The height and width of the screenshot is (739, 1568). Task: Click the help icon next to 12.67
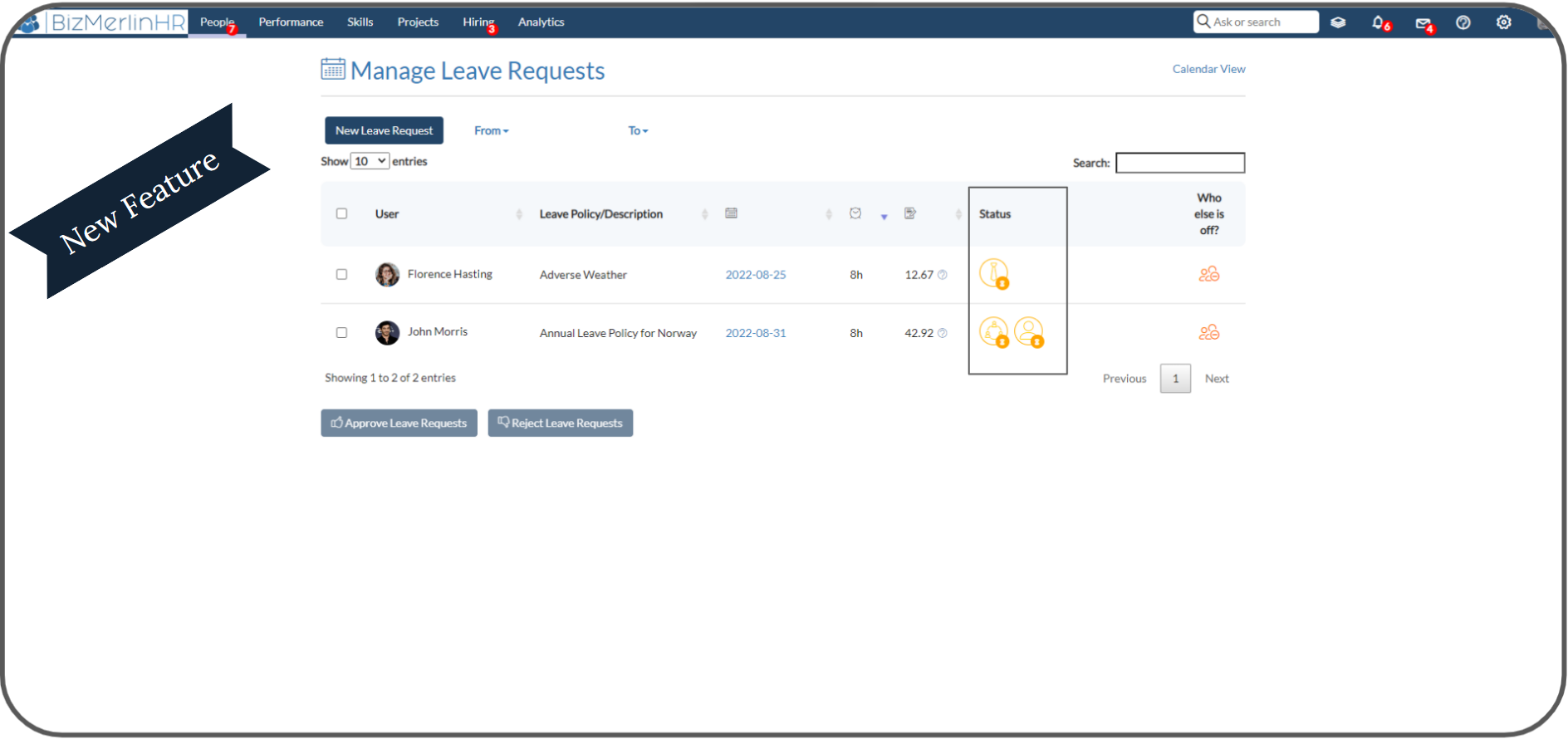943,275
